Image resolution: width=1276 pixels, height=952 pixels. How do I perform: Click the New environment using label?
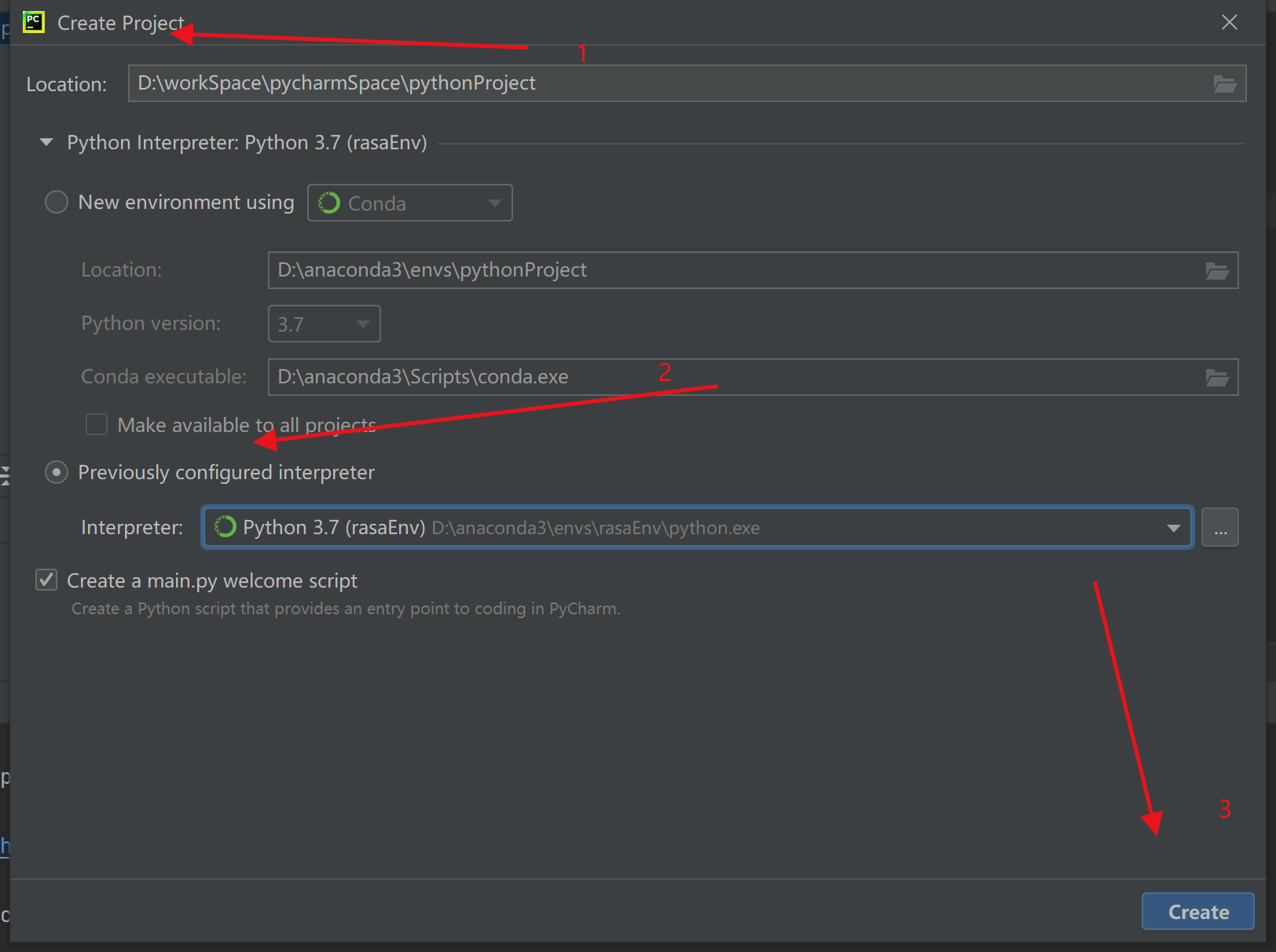(186, 202)
